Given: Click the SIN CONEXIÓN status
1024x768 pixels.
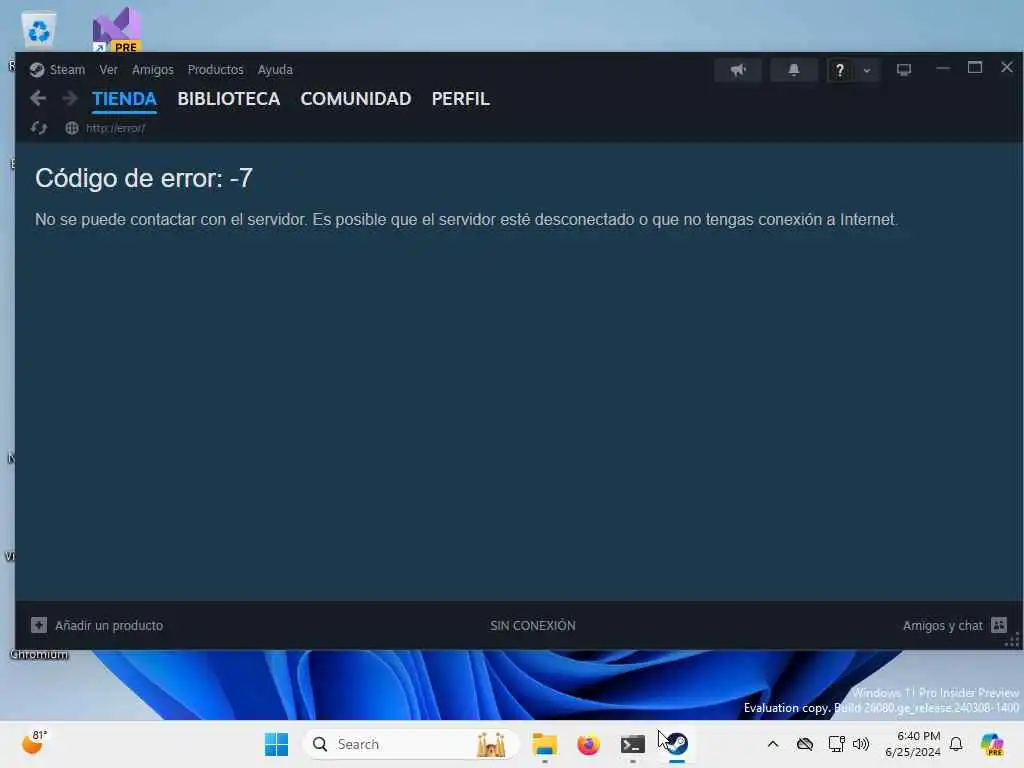Looking at the screenshot, I should pos(533,626).
